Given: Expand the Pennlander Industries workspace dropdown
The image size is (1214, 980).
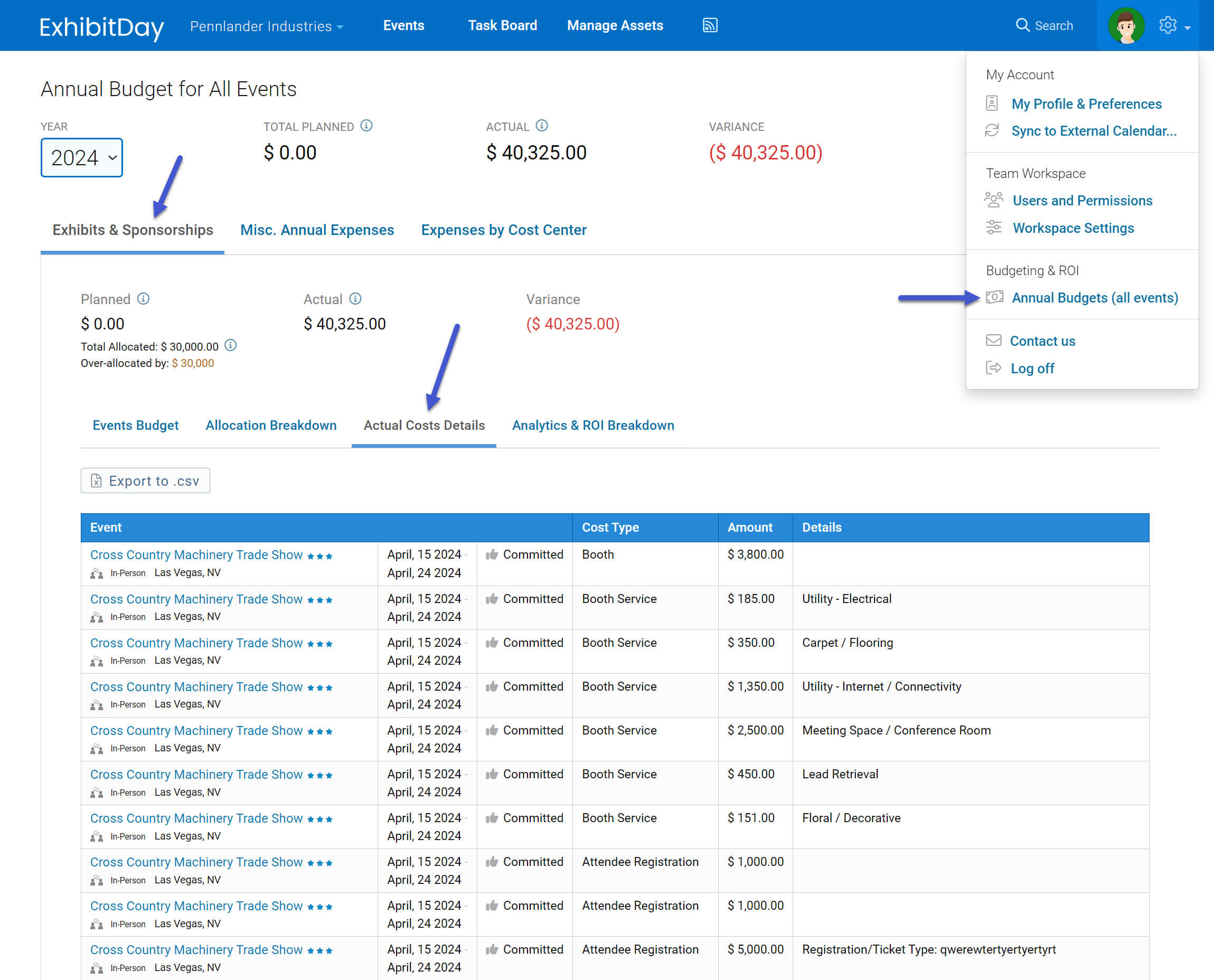Looking at the screenshot, I should [x=267, y=26].
